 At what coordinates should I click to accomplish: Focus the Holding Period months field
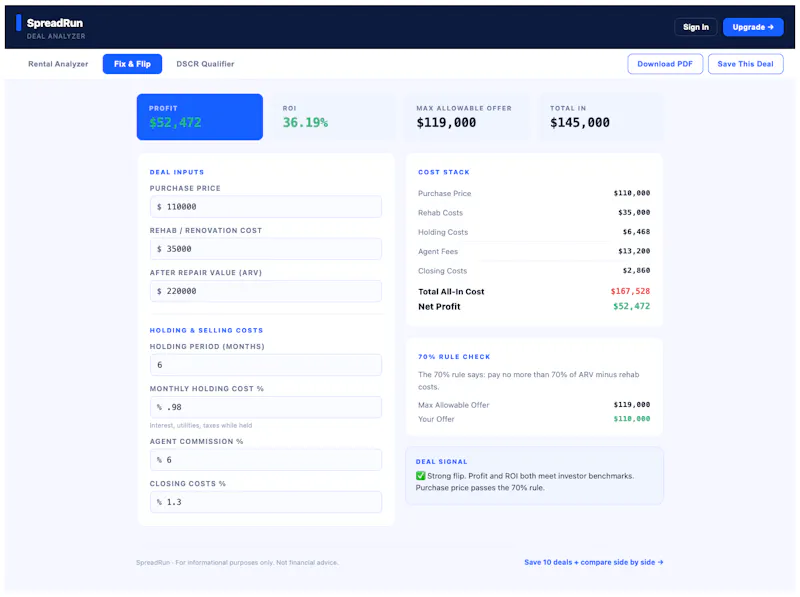tap(265, 365)
